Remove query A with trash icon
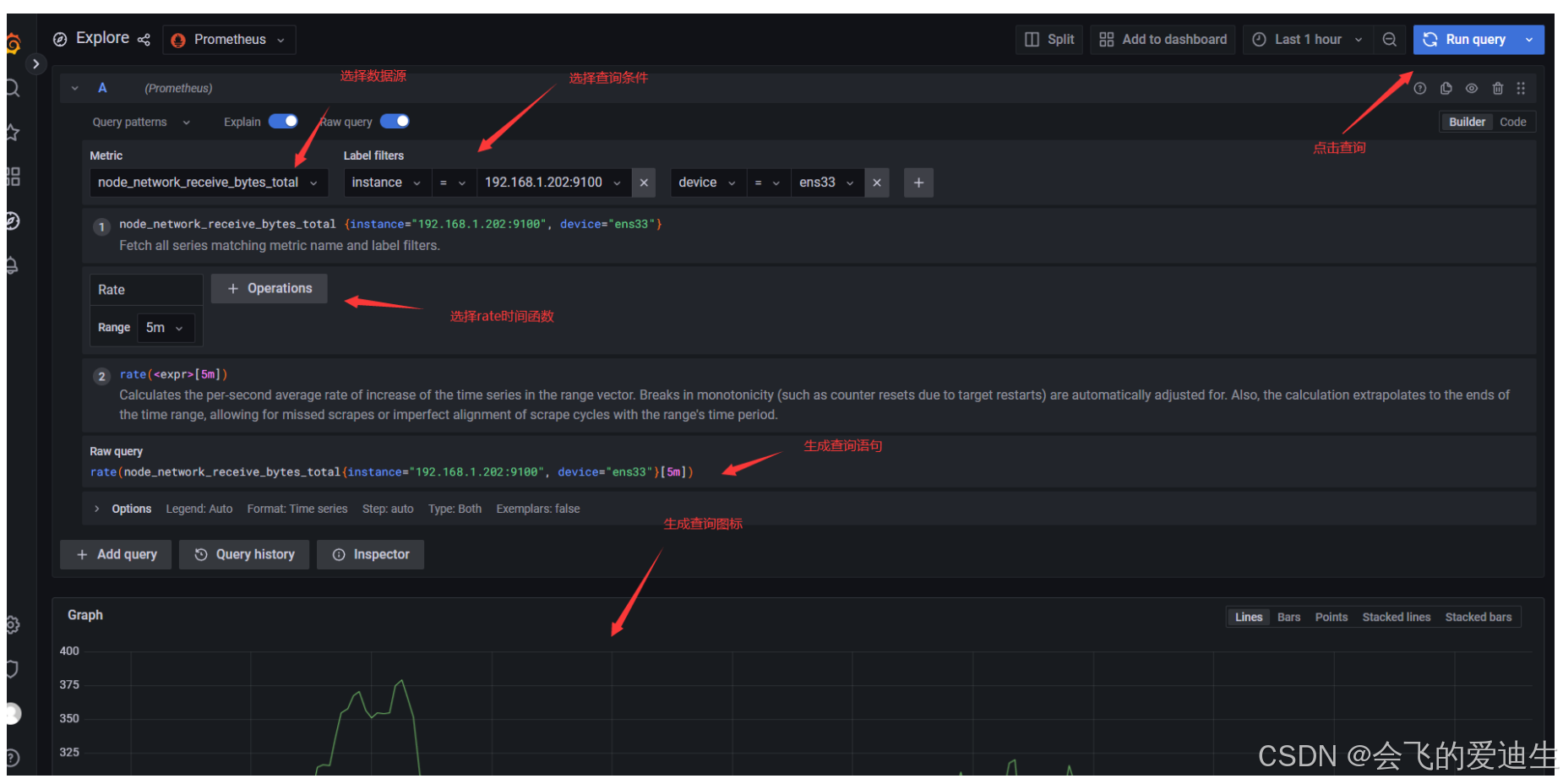 (x=1497, y=89)
